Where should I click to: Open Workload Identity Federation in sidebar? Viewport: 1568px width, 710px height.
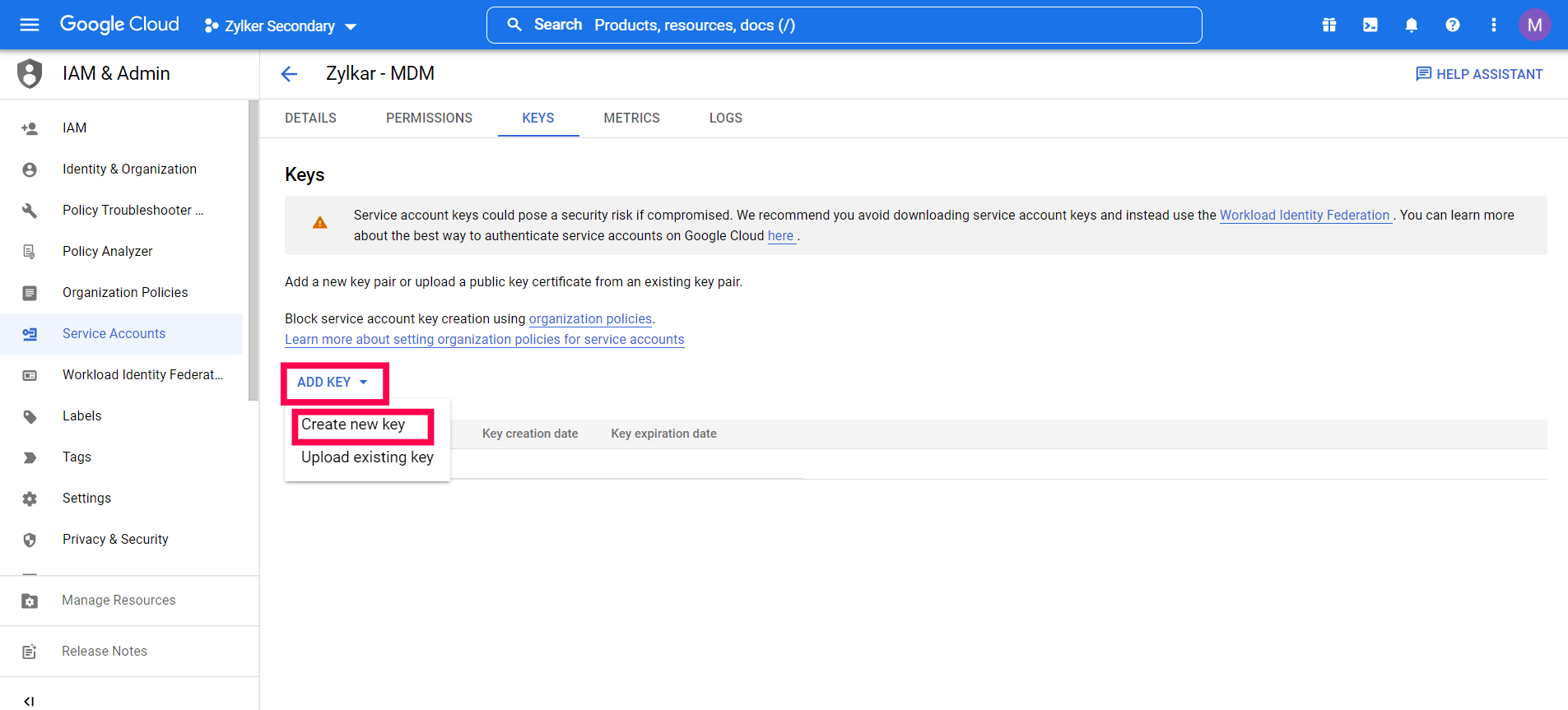pos(122,374)
